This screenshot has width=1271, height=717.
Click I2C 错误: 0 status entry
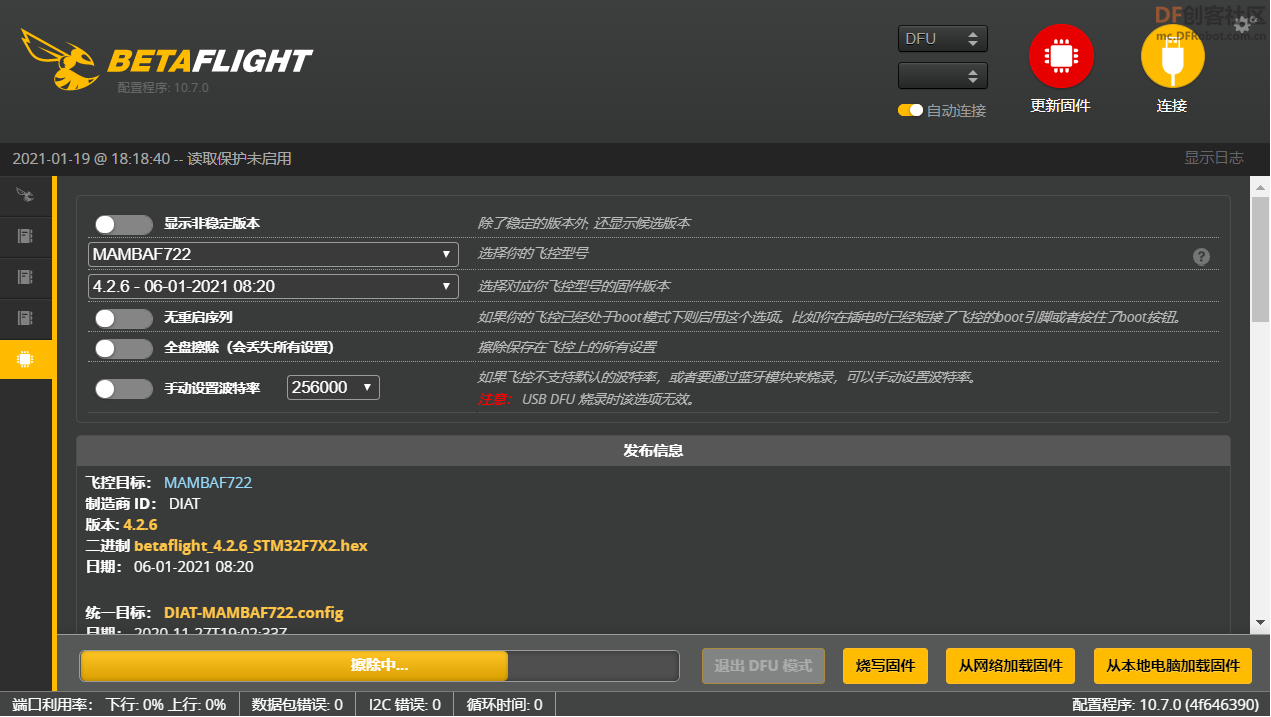pyautogui.click(x=405, y=705)
